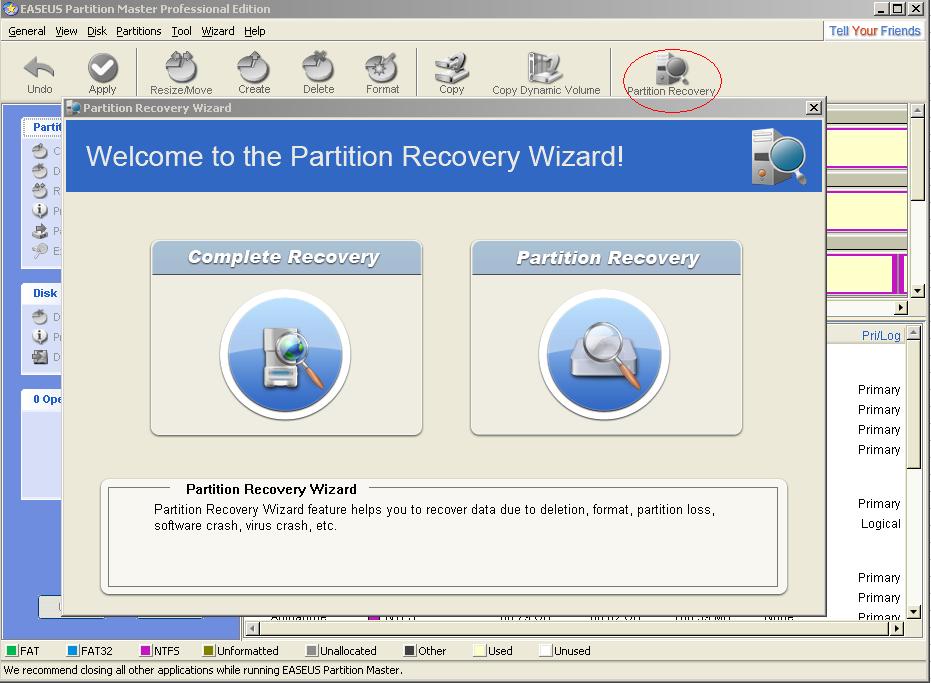Click first icon in Partitions side panel
The width and height of the screenshot is (931, 683).
[x=40, y=151]
